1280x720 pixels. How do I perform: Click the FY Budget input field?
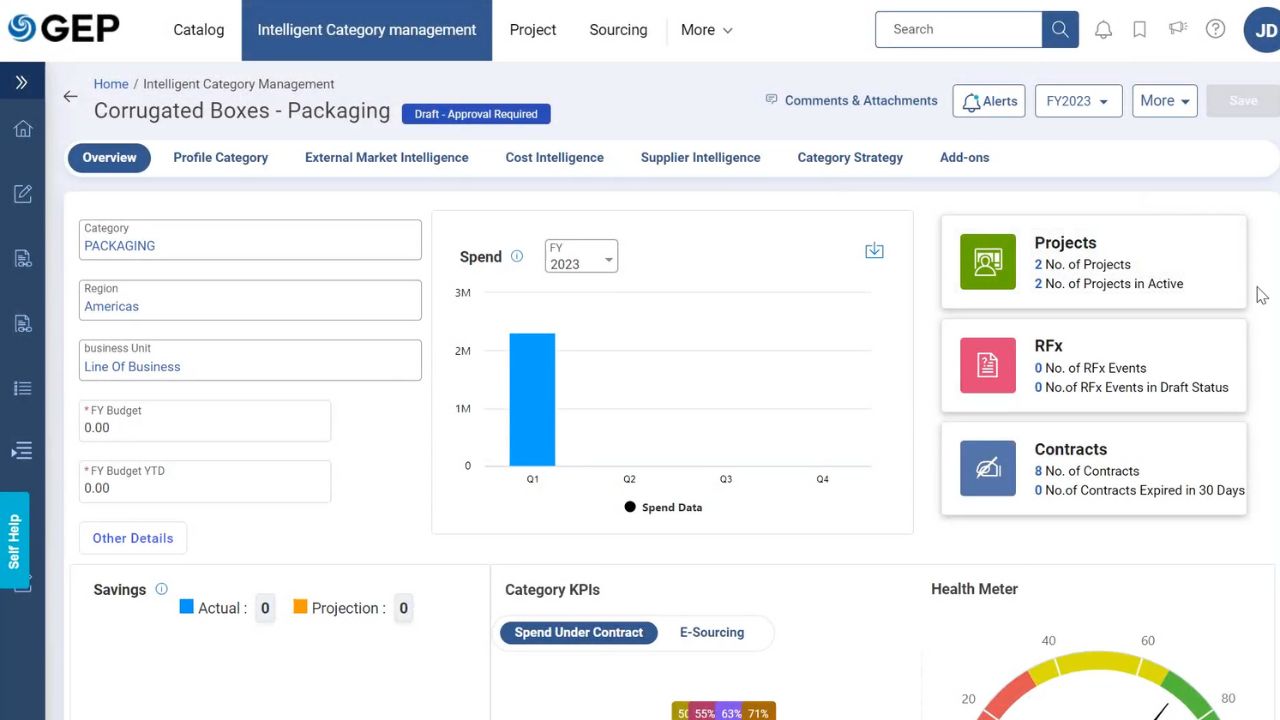205,428
